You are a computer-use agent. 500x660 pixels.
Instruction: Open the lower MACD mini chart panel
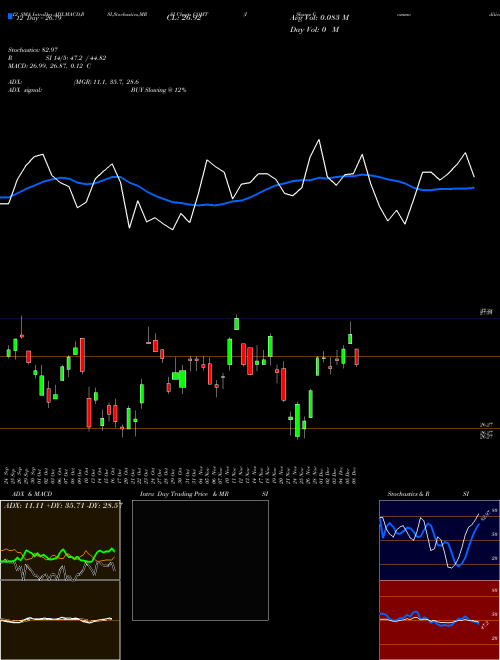(60, 620)
